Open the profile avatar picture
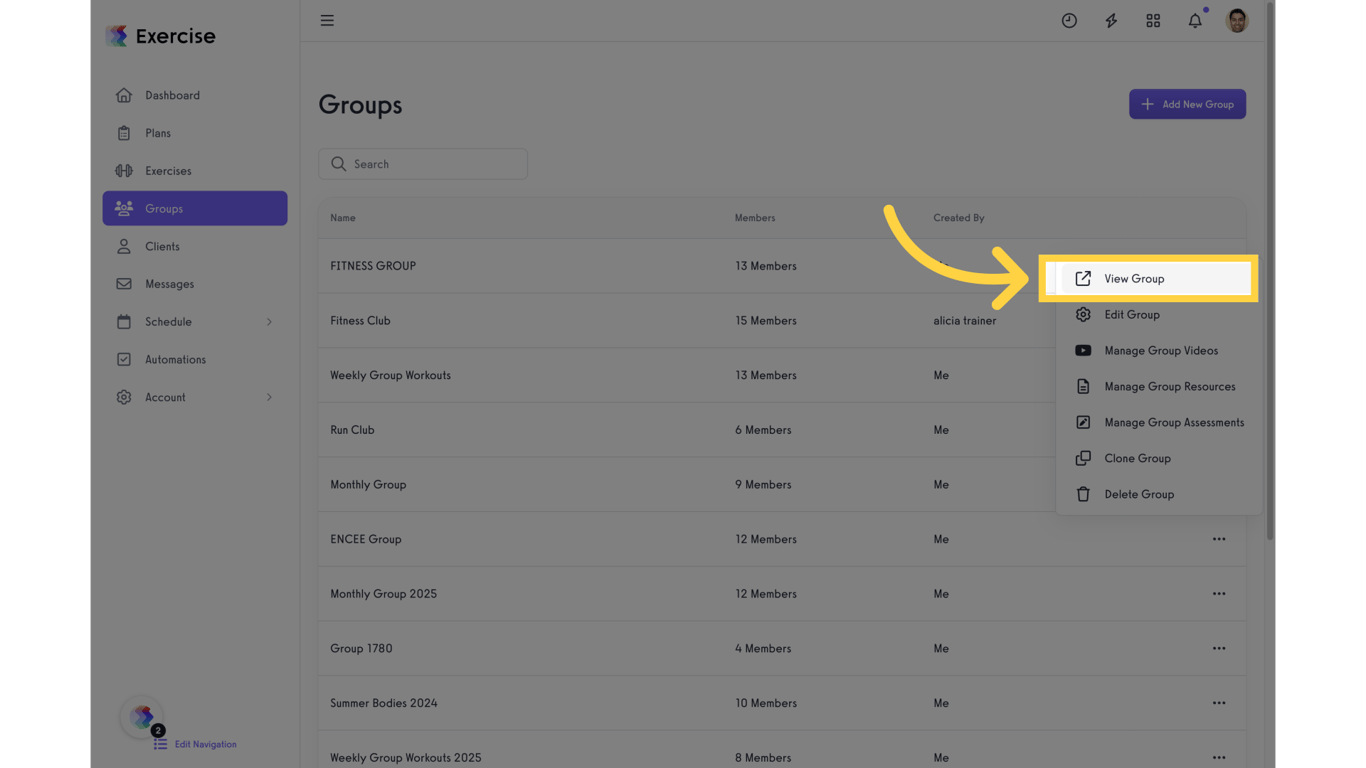 (1236, 20)
